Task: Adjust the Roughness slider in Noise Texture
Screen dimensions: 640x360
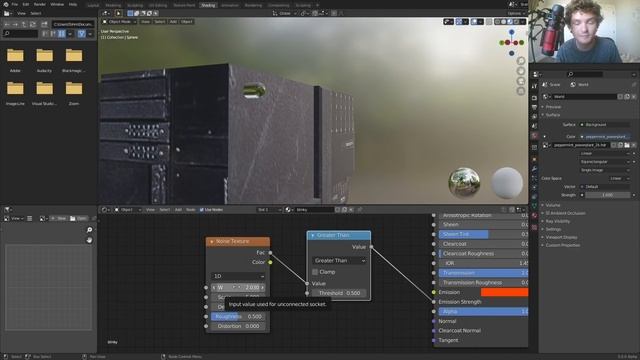Action: click(x=238, y=317)
